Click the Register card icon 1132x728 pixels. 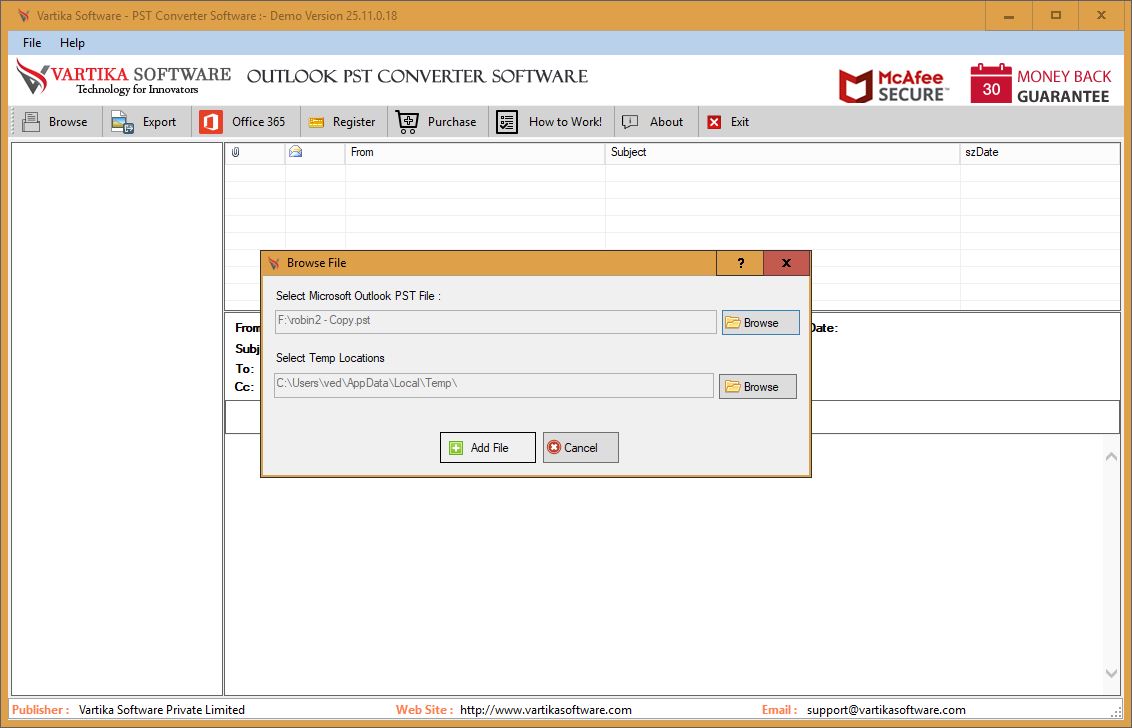point(316,123)
